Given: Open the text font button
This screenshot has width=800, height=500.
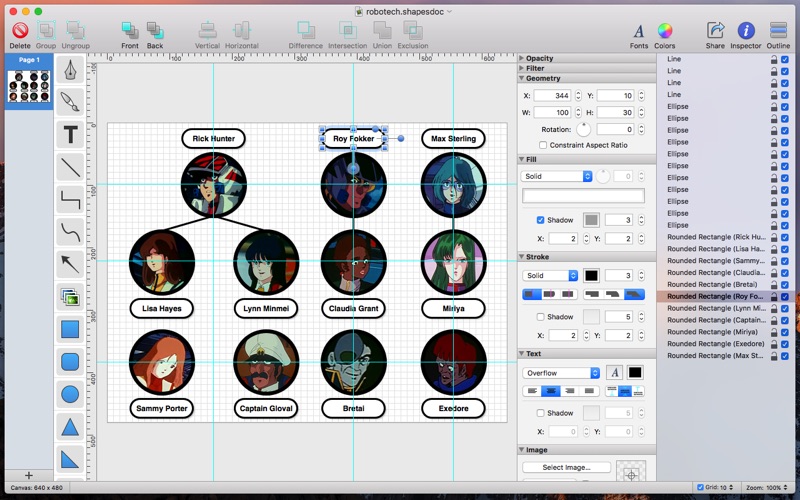Looking at the screenshot, I should (614, 373).
